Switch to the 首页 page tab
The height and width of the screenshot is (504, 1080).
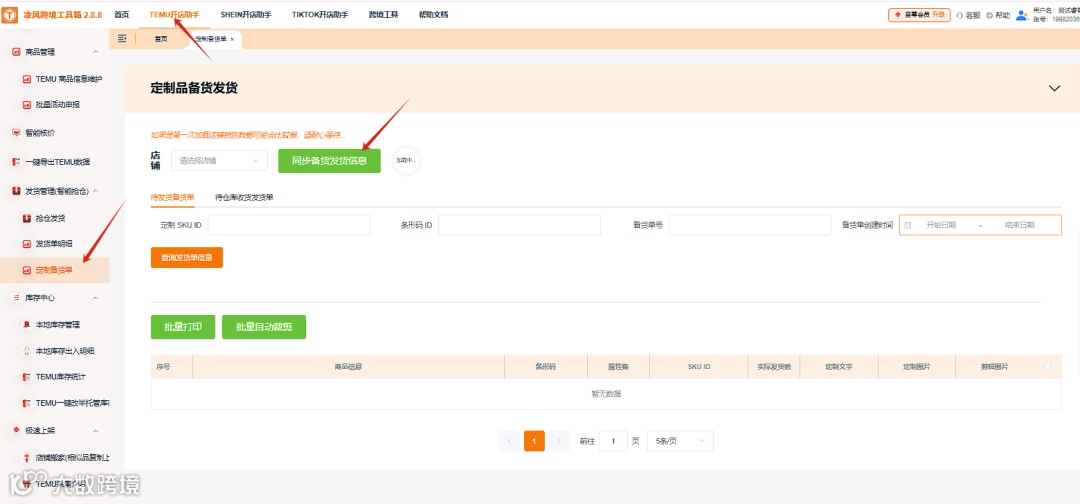pos(160,39)
